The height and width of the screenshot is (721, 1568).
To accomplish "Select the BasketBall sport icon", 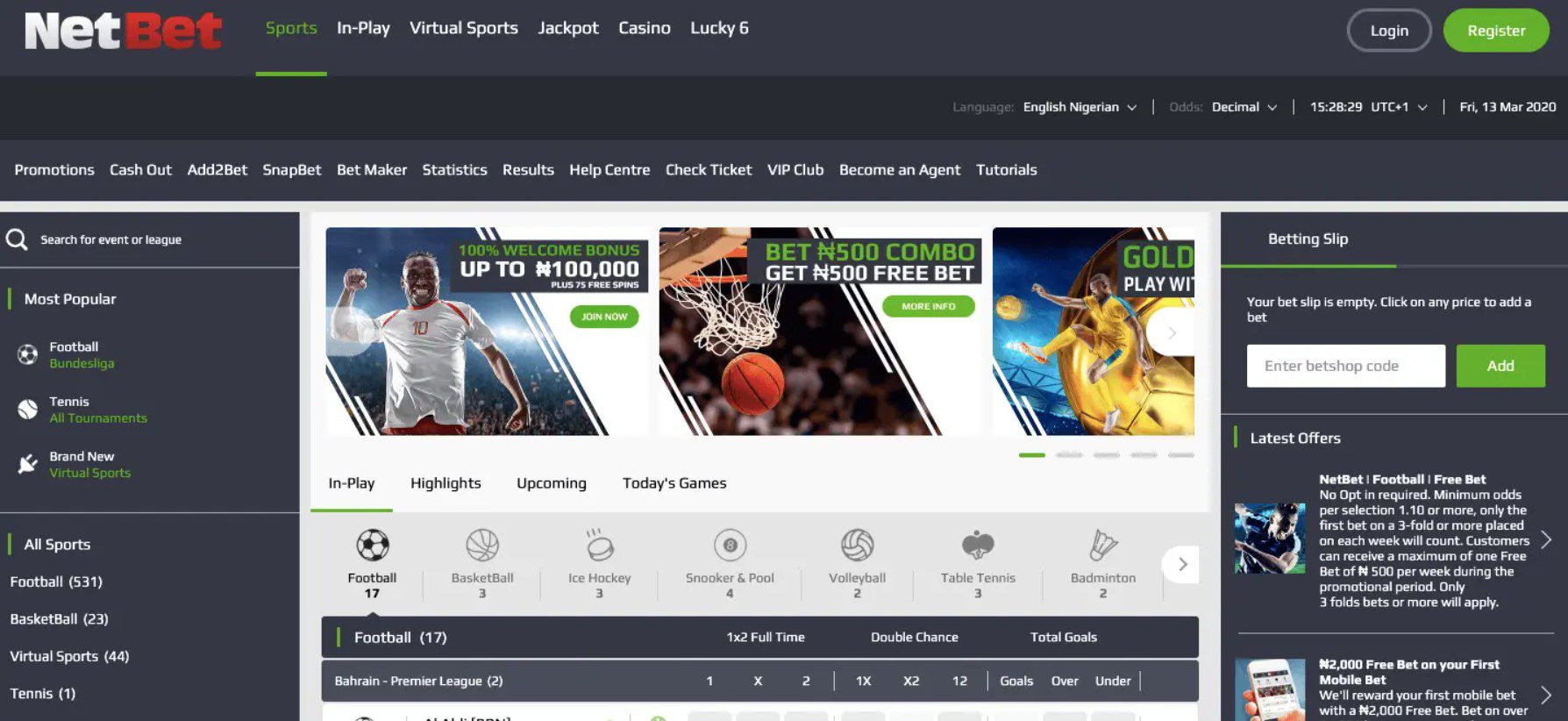I will [x=482, y=546].
